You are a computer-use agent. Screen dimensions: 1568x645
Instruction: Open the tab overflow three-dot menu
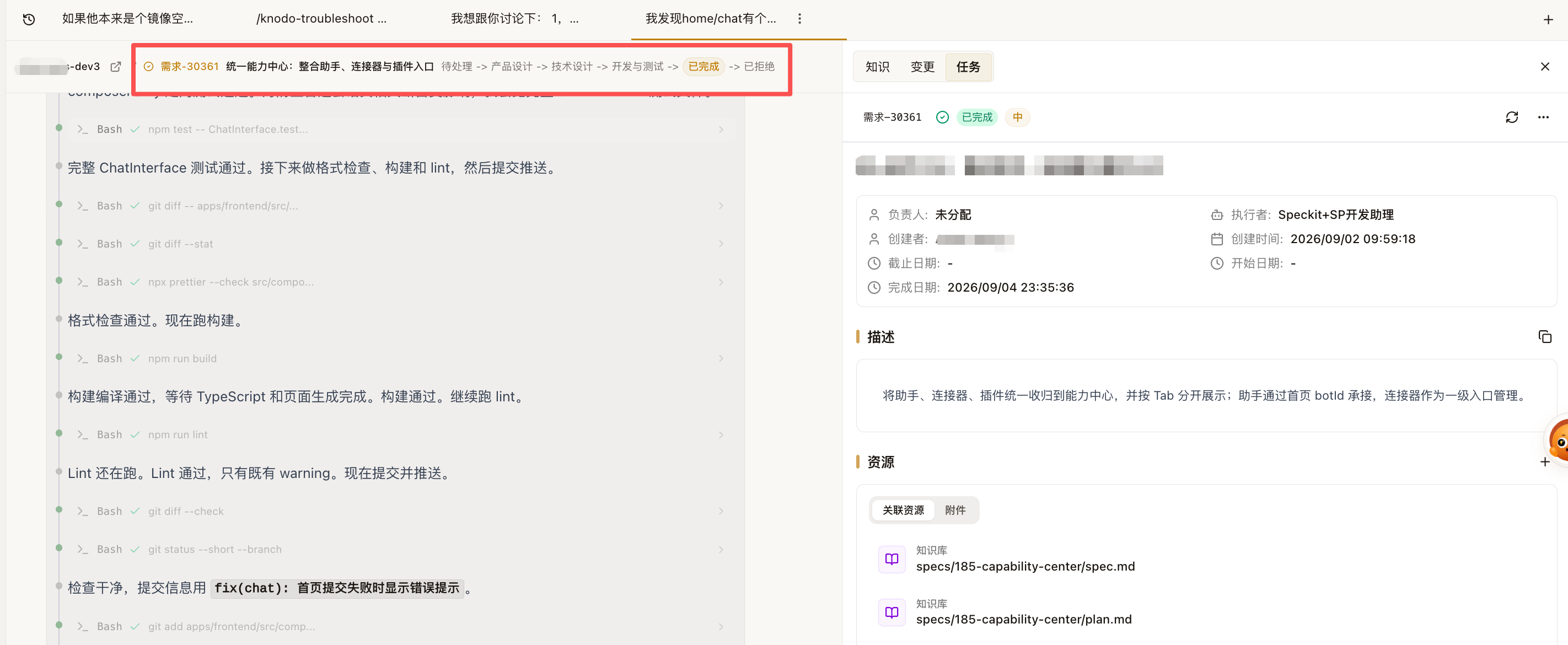click(799, 19)
